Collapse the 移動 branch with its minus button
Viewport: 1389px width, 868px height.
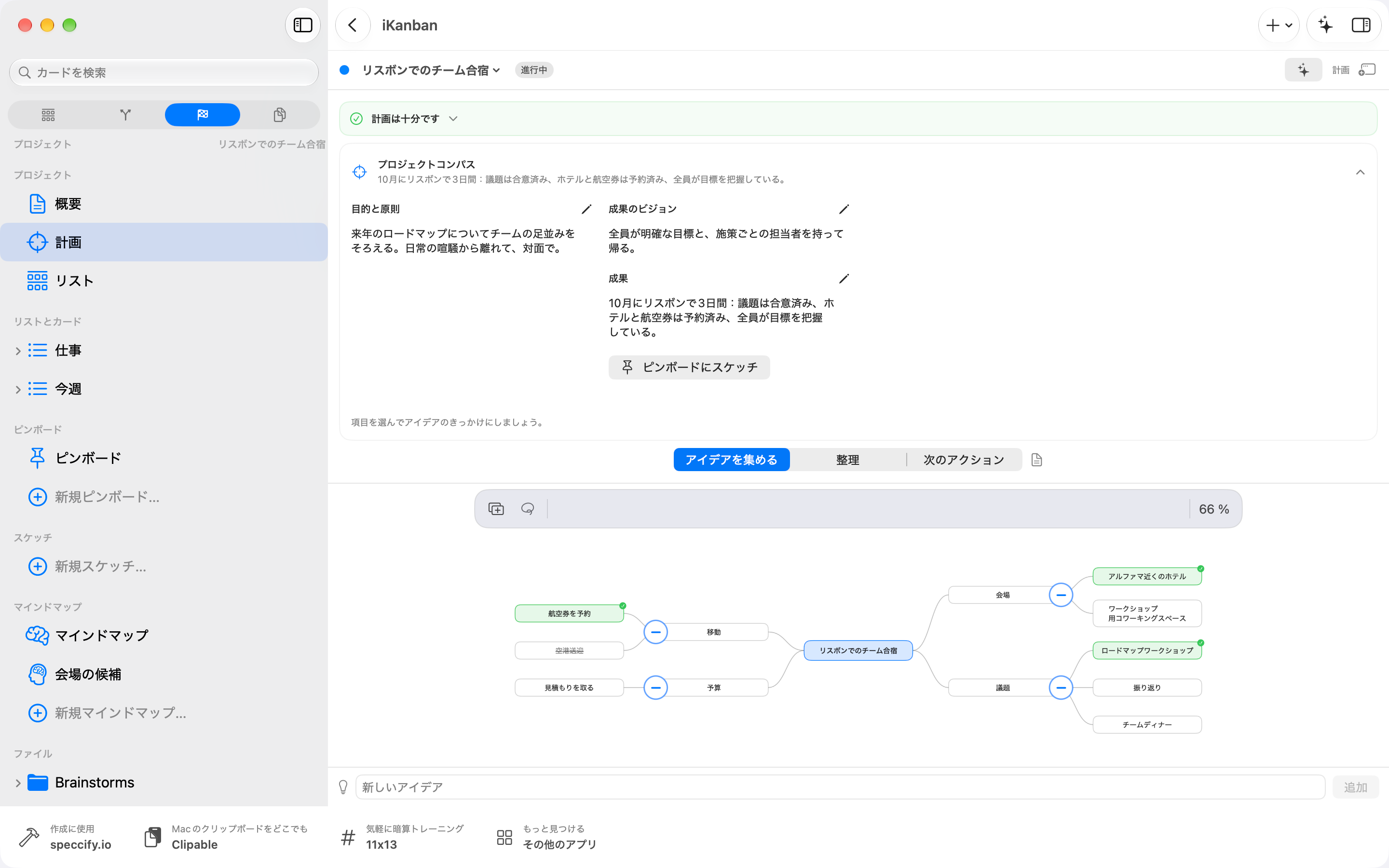(655, 632)
